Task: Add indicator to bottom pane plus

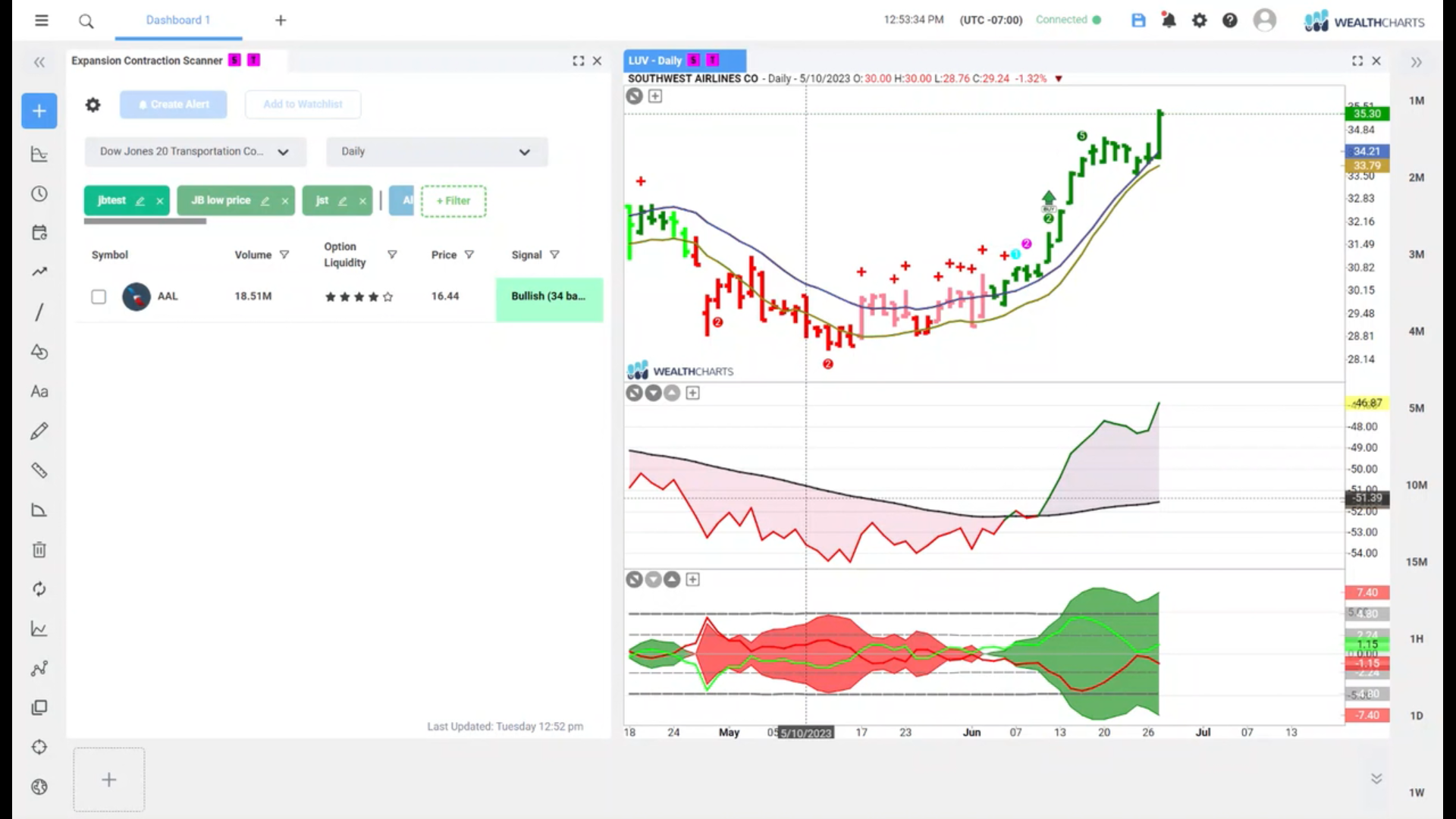Action: pos(692,579)
